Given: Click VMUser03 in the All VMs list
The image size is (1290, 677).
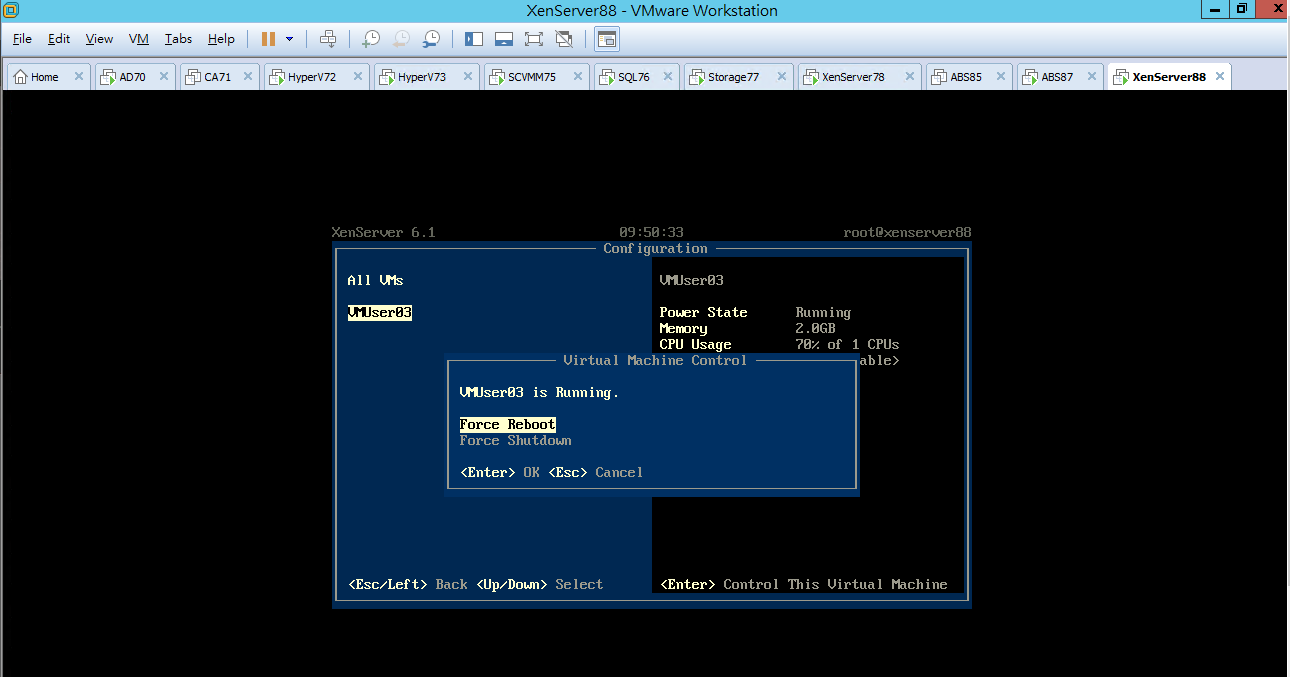Looking at the screenshot, I should (379, 312).
